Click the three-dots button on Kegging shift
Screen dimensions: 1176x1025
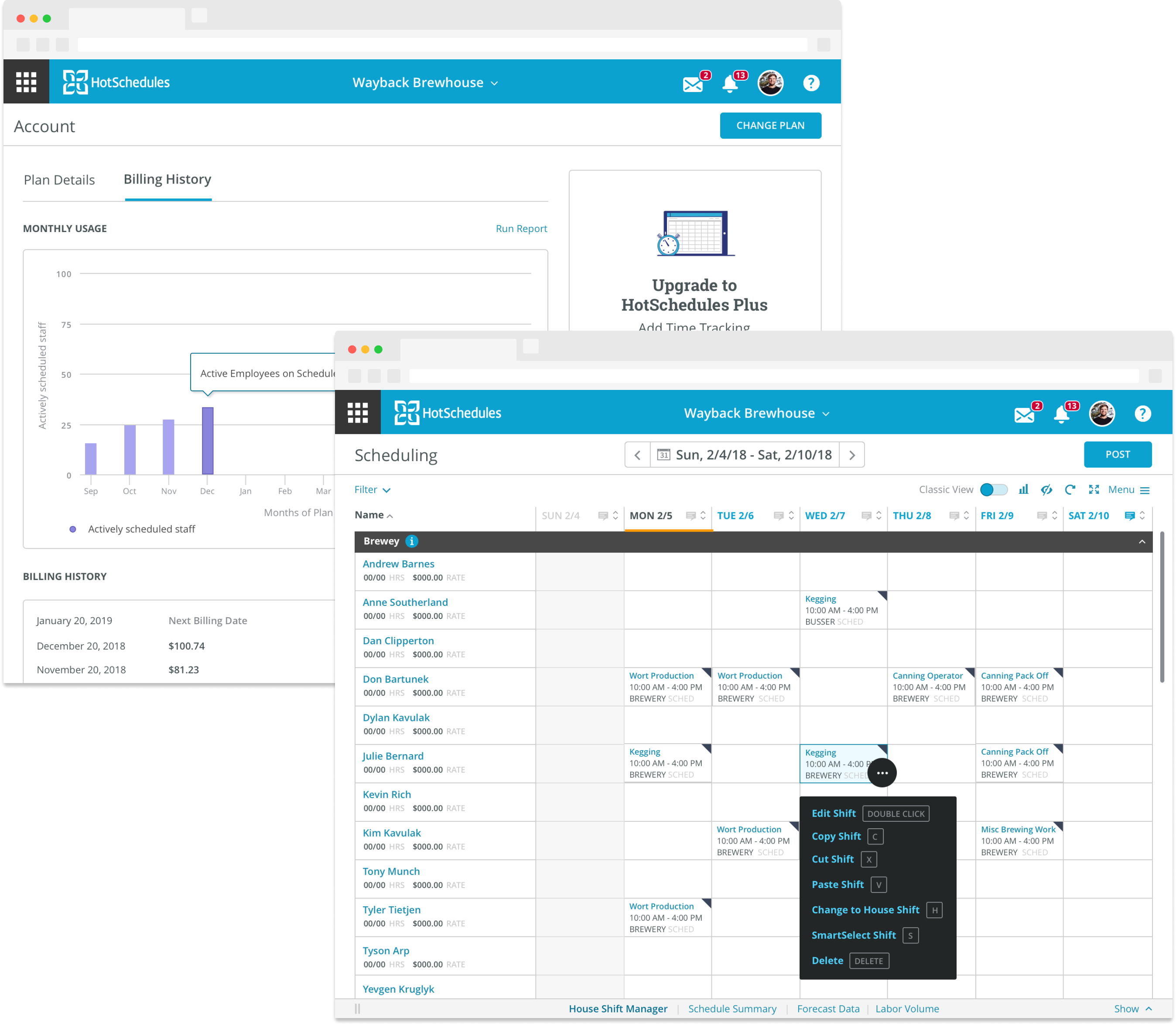(882, 773)
